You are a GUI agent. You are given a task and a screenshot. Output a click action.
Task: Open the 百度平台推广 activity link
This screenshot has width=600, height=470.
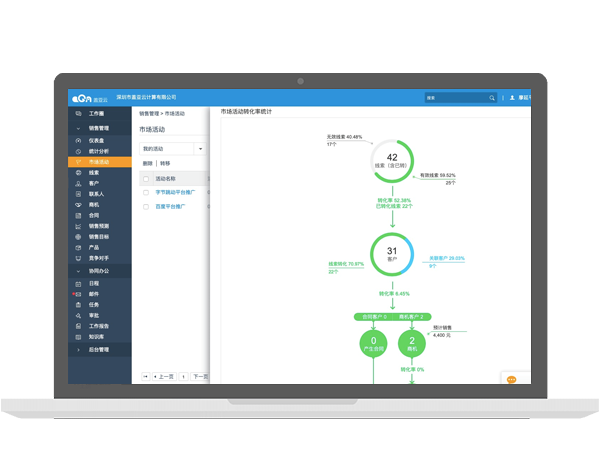[x=170, y=206]
